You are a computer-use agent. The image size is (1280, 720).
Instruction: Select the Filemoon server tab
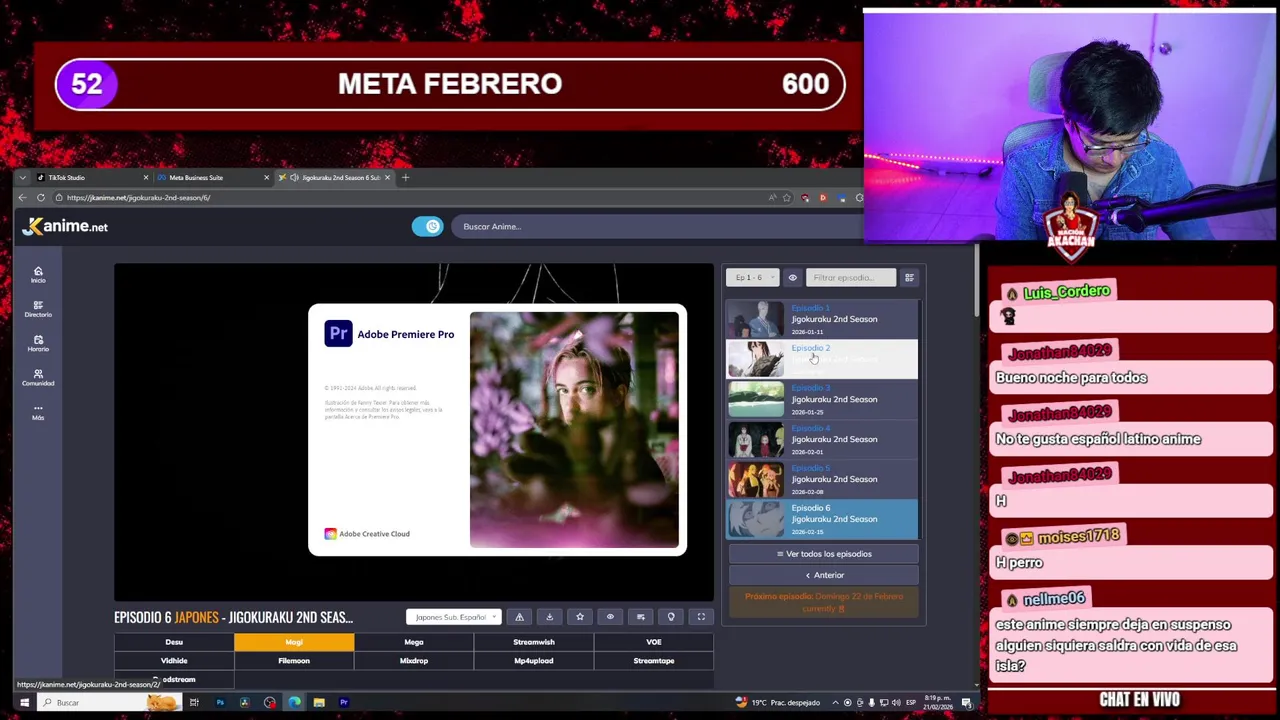[x=294, y=661]
